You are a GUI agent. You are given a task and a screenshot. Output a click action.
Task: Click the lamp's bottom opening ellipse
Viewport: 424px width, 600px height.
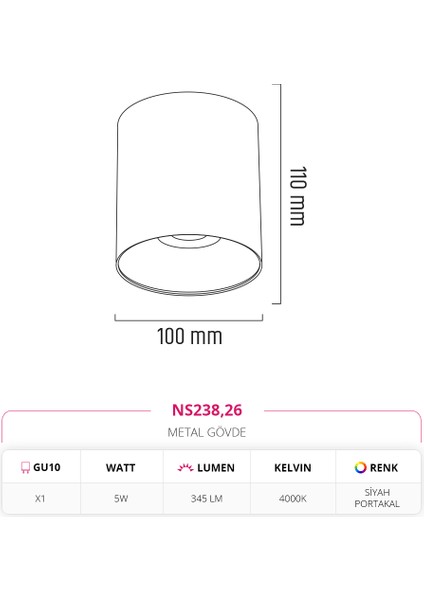[189, 265]
